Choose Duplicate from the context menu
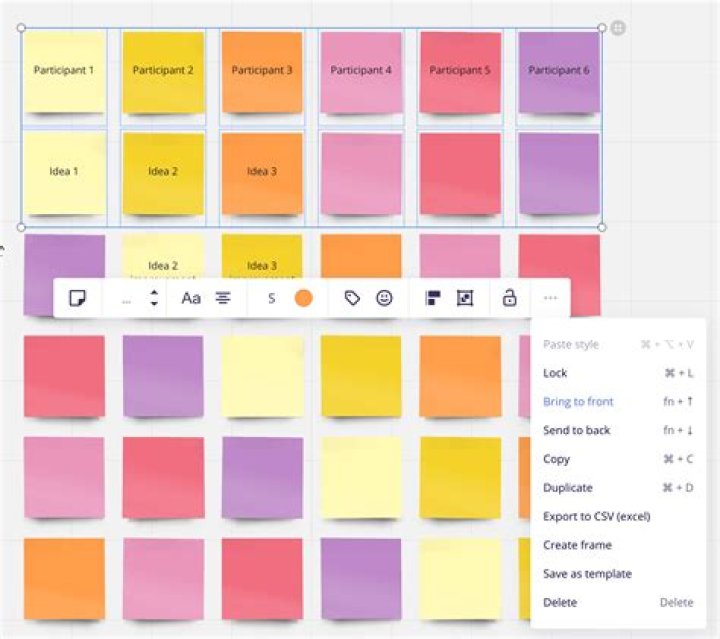The height and width of the screenshot is (639, 720). 618,488
